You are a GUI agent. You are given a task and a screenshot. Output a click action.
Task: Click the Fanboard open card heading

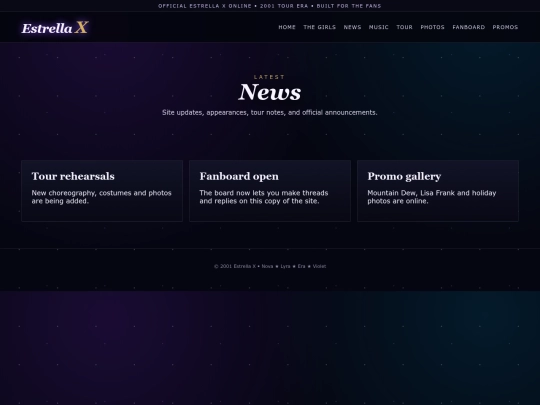(239, 176)
